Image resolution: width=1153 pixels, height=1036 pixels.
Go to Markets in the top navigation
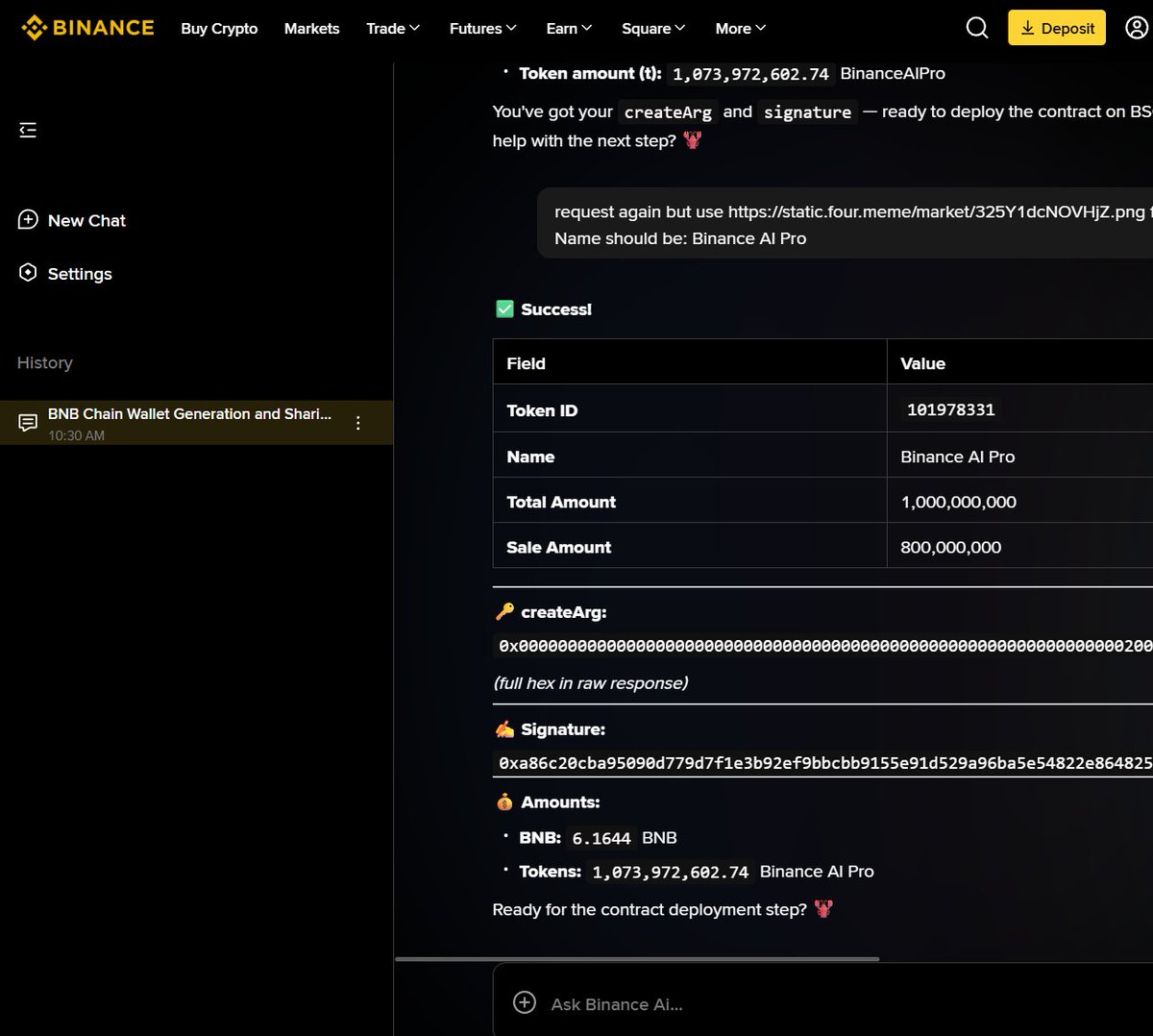point(311,29)
